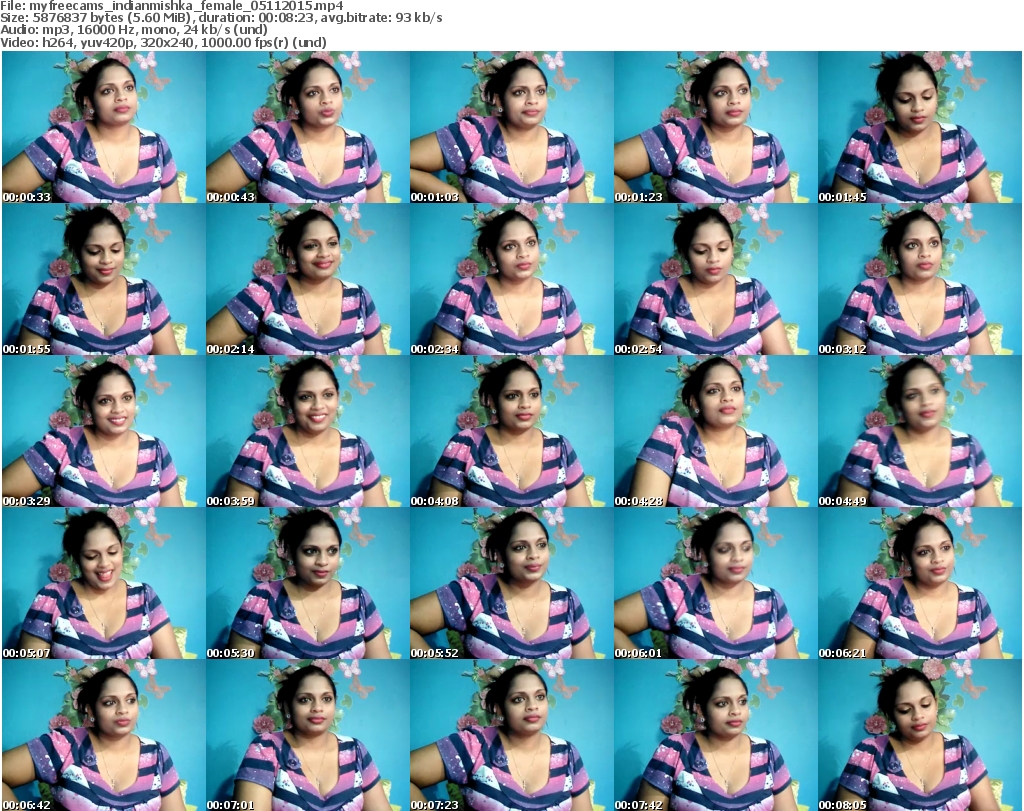Screen dimensions: 1024x811
Task: Pick the 00:03:29 video frame
Action: point(103,431)
